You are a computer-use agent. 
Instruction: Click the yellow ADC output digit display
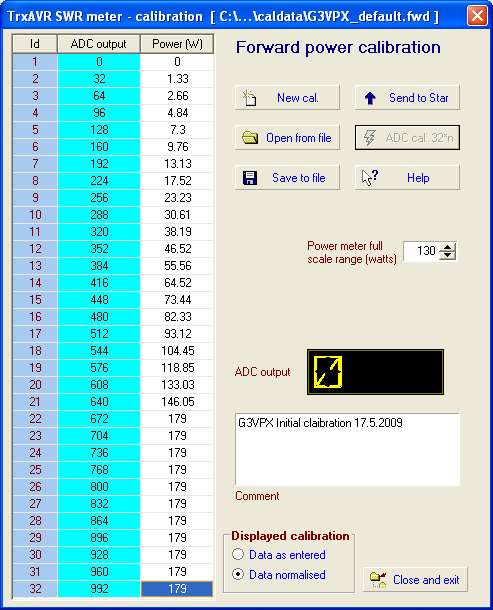tap(328, 372)
